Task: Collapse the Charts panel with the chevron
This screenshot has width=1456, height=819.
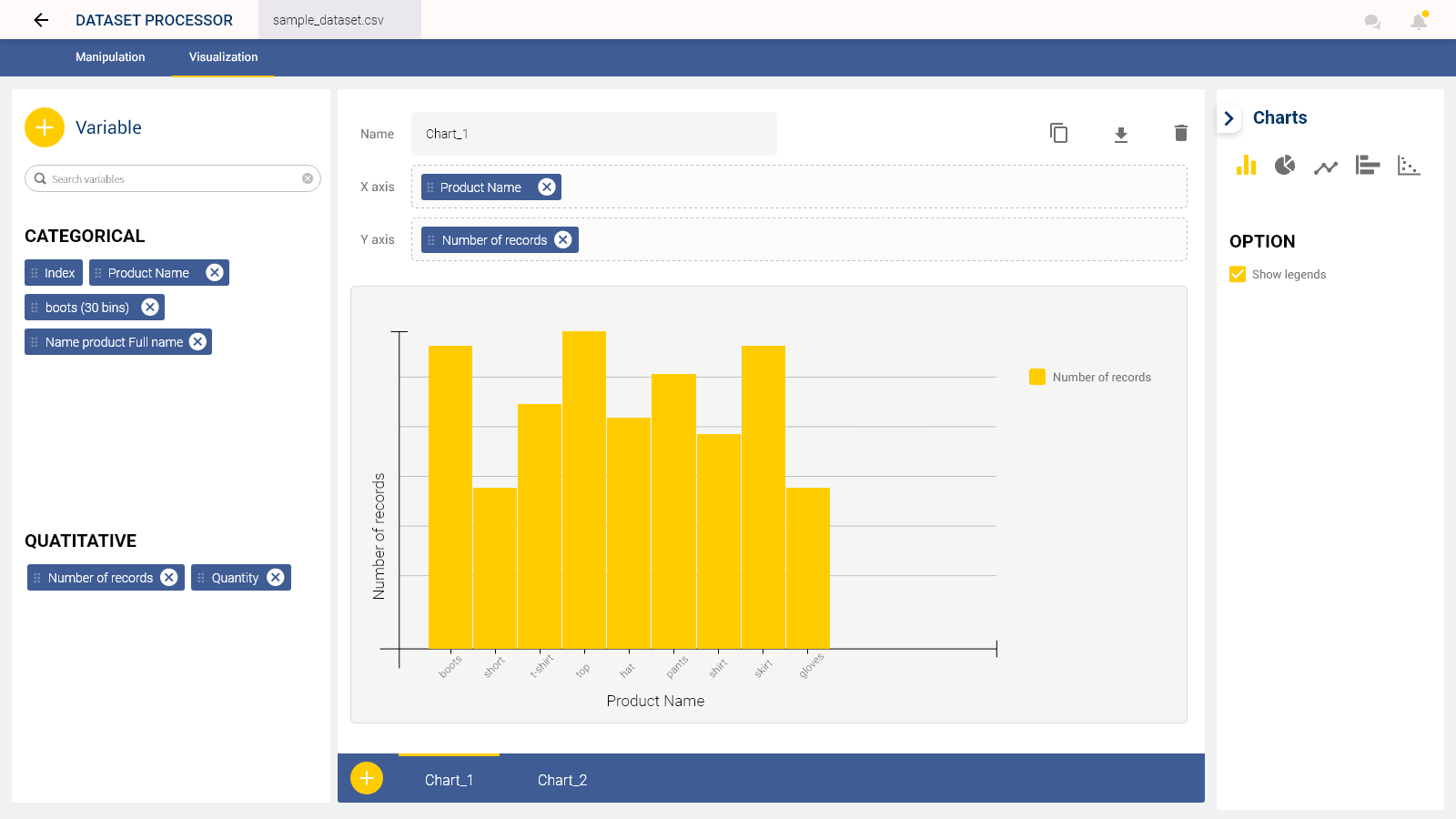Action: [1228, 117]
